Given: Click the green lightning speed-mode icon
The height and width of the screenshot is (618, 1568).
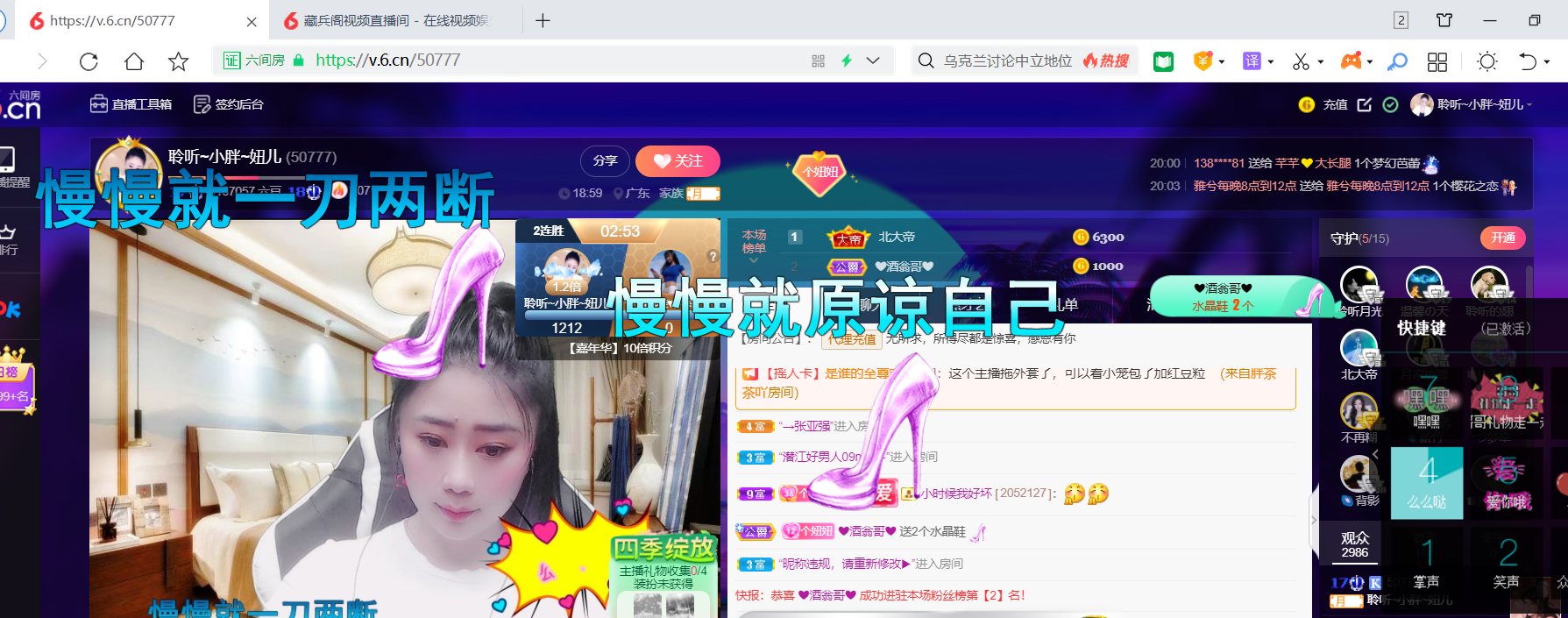Looking at the screenshot, I should pos(847,60).
